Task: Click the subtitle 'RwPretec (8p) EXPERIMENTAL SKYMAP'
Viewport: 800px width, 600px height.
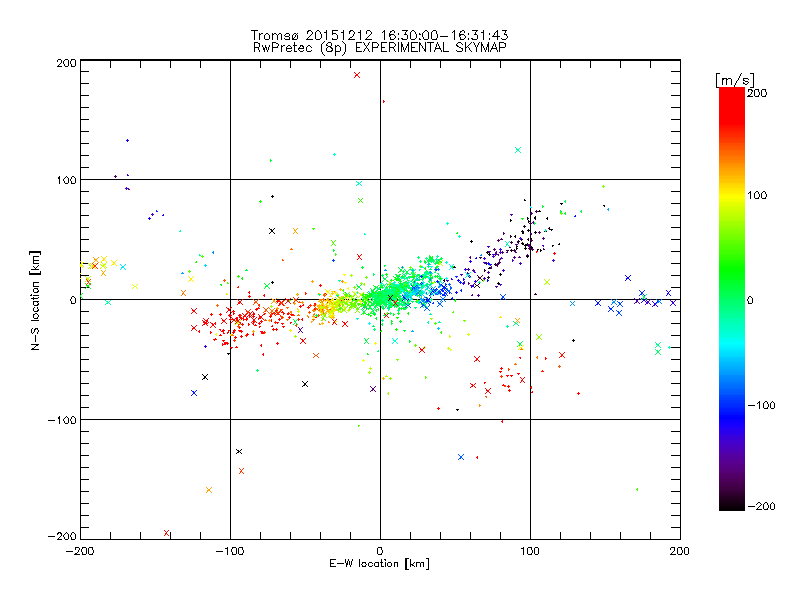Action: [380, 48]
